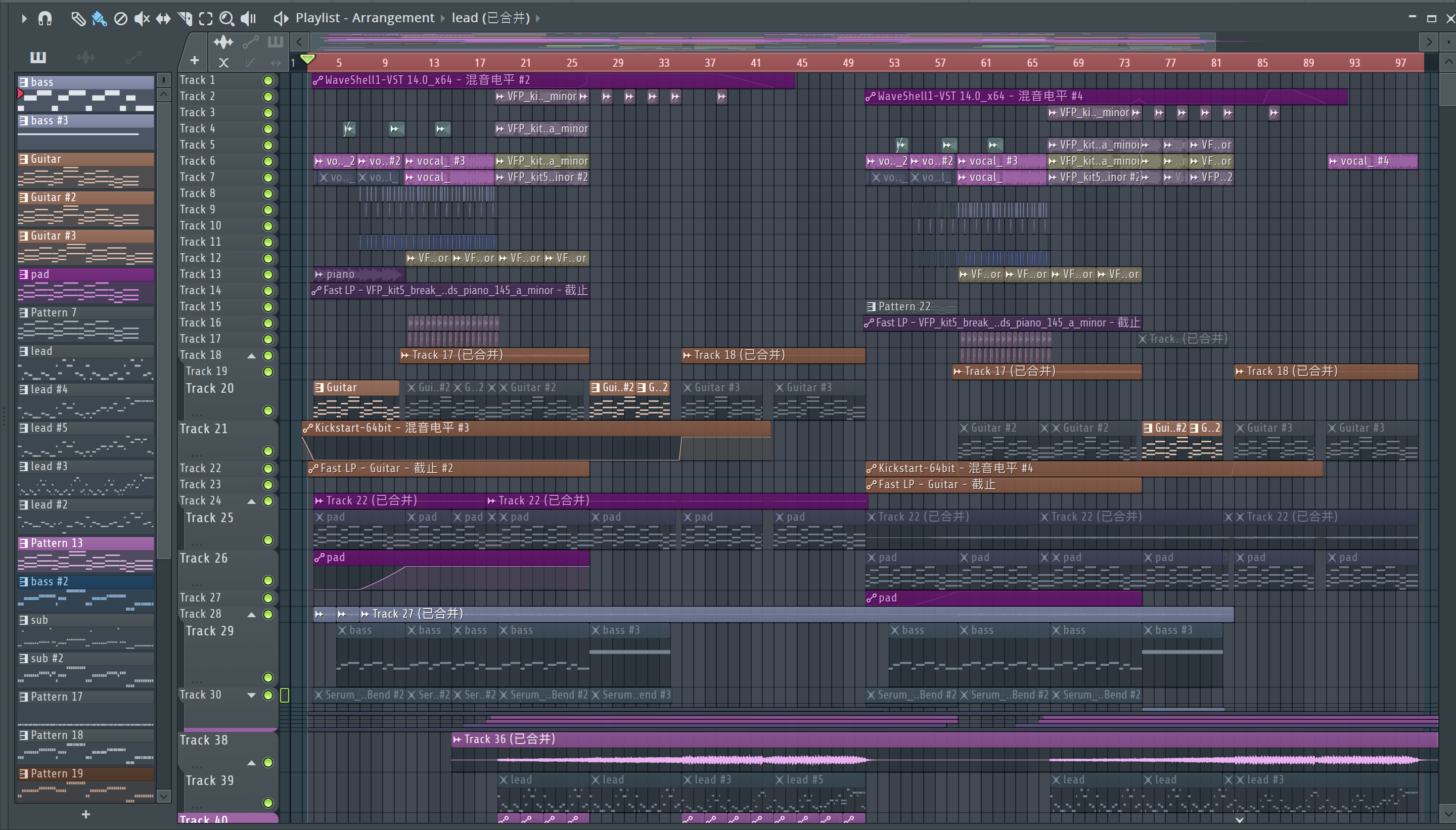The width and height of the screenshot is (1456, 830).
Task: Select the Draw pencil tool
Action: click(x=78, y=18)
